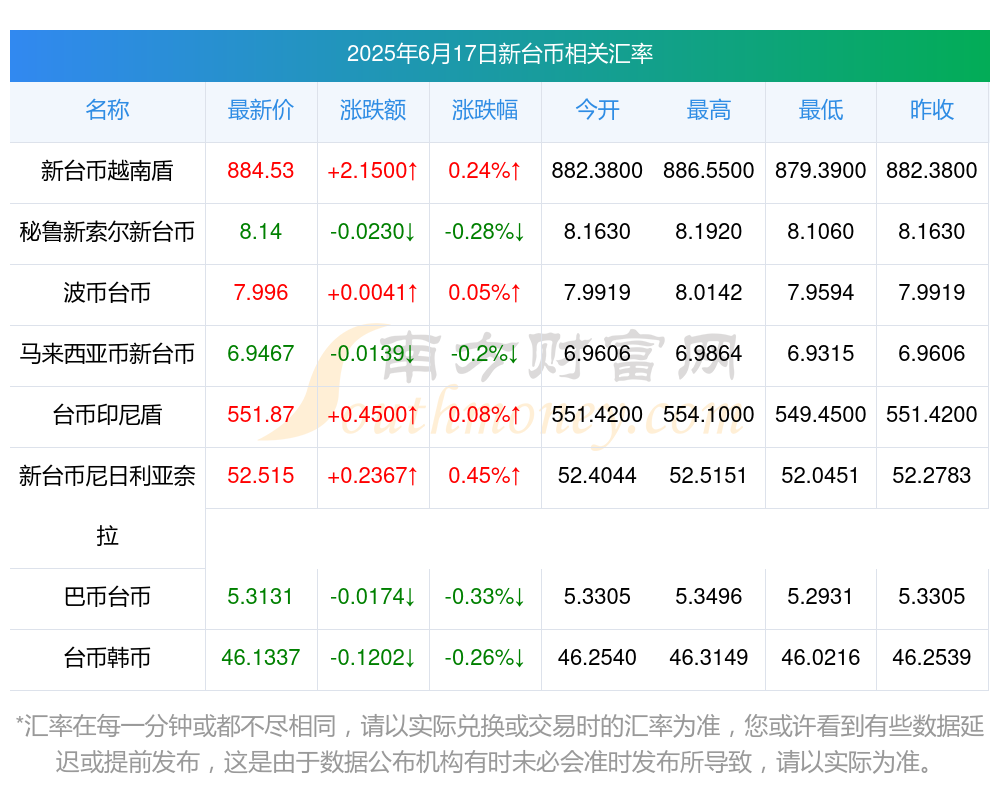Click the 涨跌额 column header

[x=373, y=110]
